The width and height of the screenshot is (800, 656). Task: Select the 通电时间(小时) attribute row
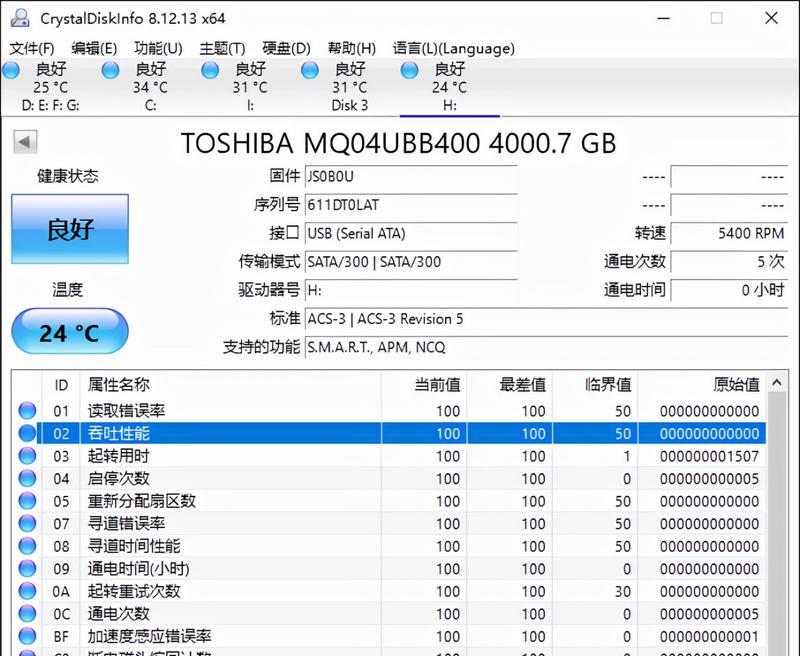click(389, 568)
